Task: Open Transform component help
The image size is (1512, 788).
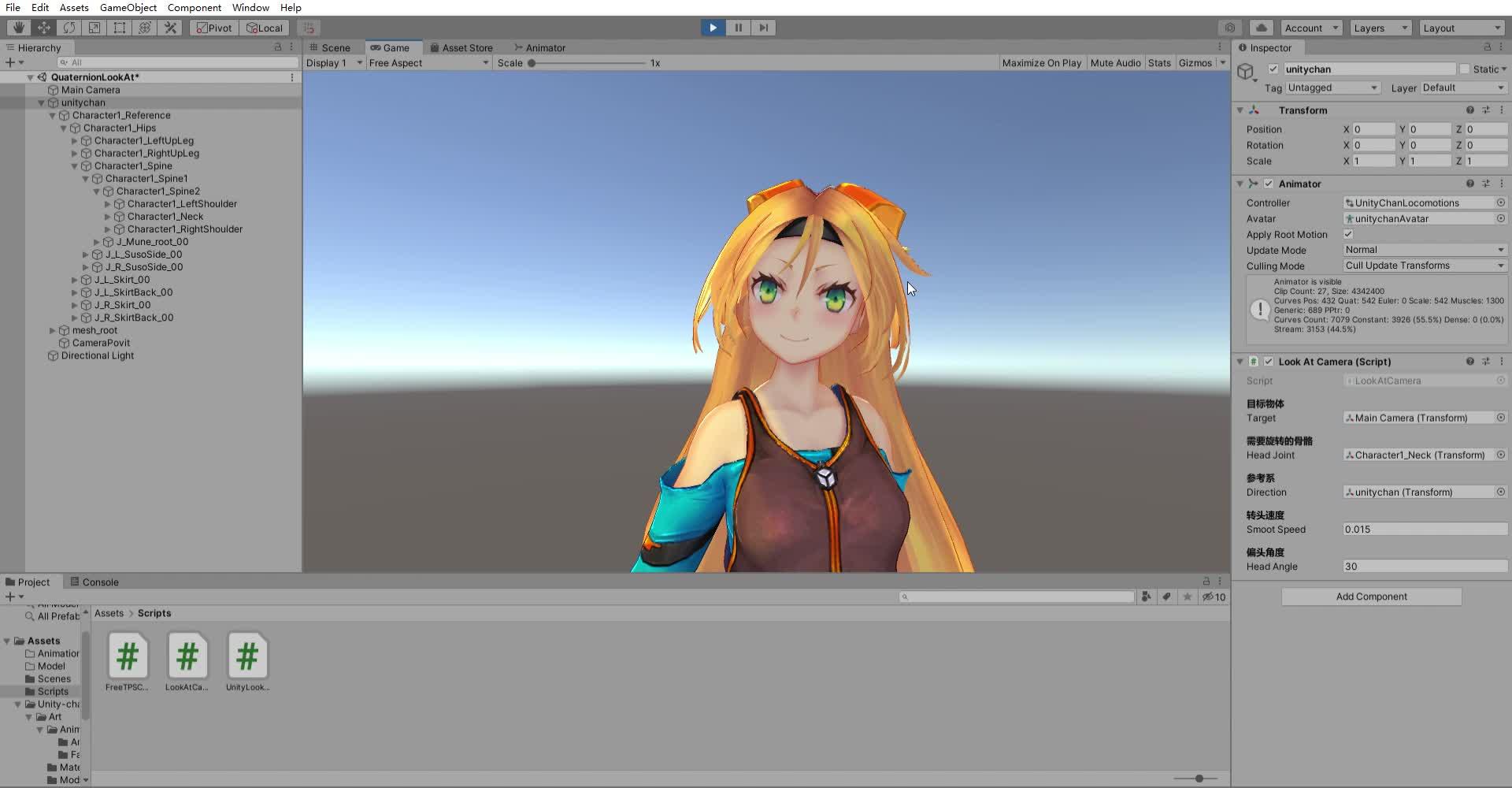Action: [x=1469, y=110]
